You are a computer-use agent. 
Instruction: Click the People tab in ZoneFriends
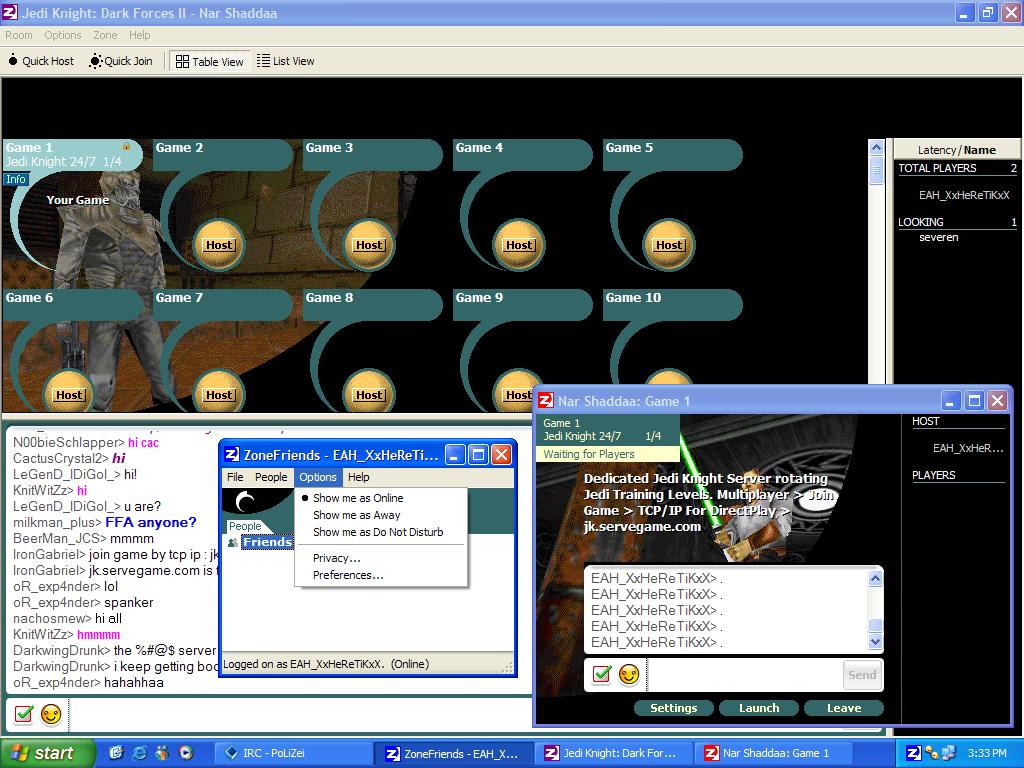245,526
